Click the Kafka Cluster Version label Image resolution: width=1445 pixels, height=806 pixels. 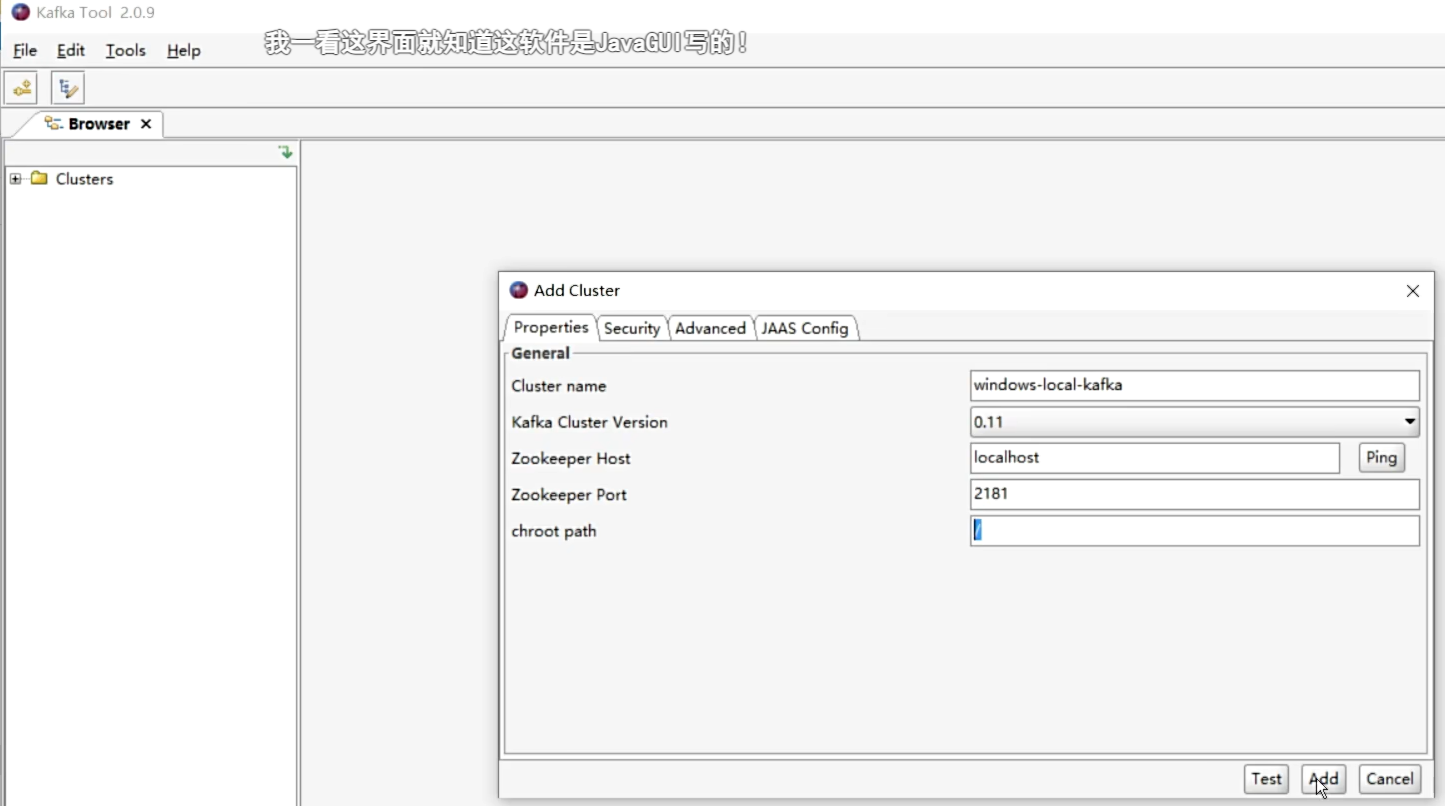[x=589, y=422]
